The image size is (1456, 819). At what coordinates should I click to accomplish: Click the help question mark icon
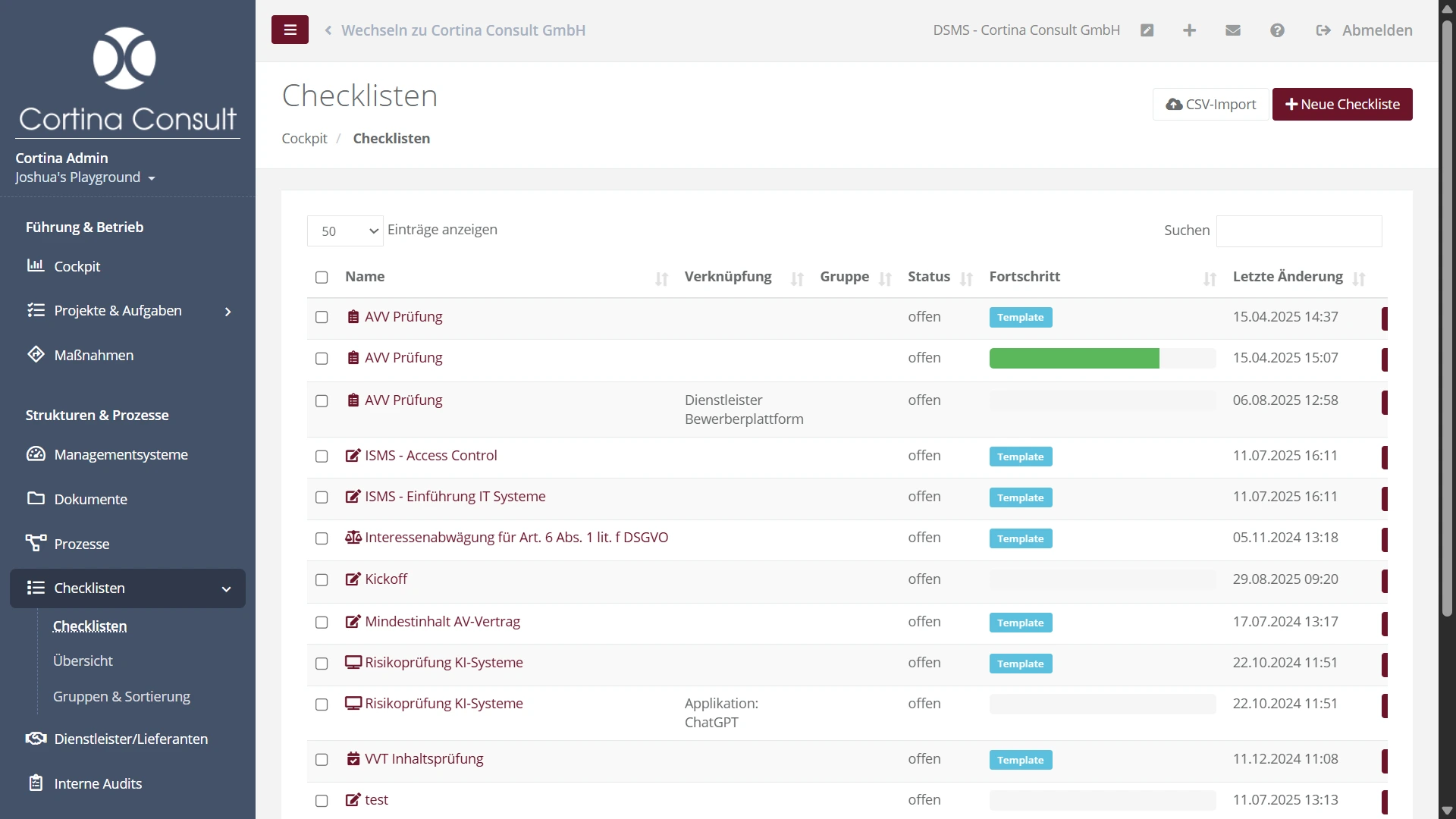click(x=1277, y=30)
